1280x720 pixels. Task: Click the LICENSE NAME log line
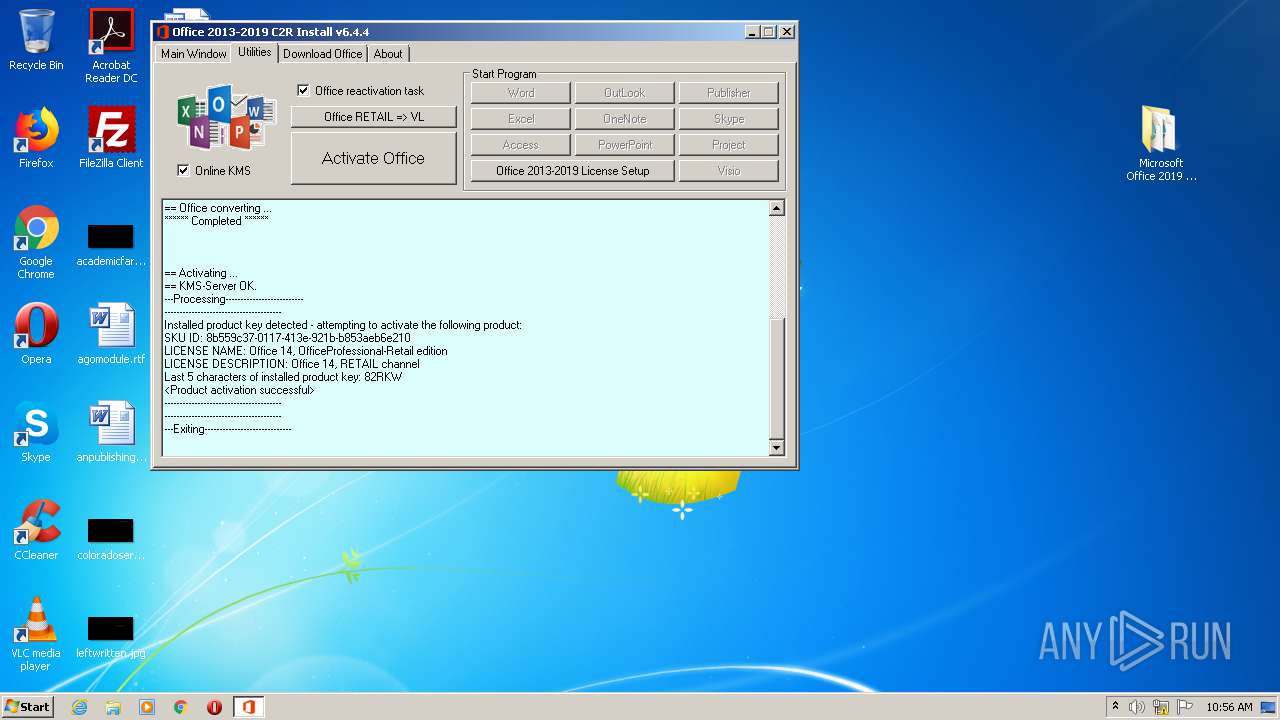pyautogui.click(x=306, y=351)
